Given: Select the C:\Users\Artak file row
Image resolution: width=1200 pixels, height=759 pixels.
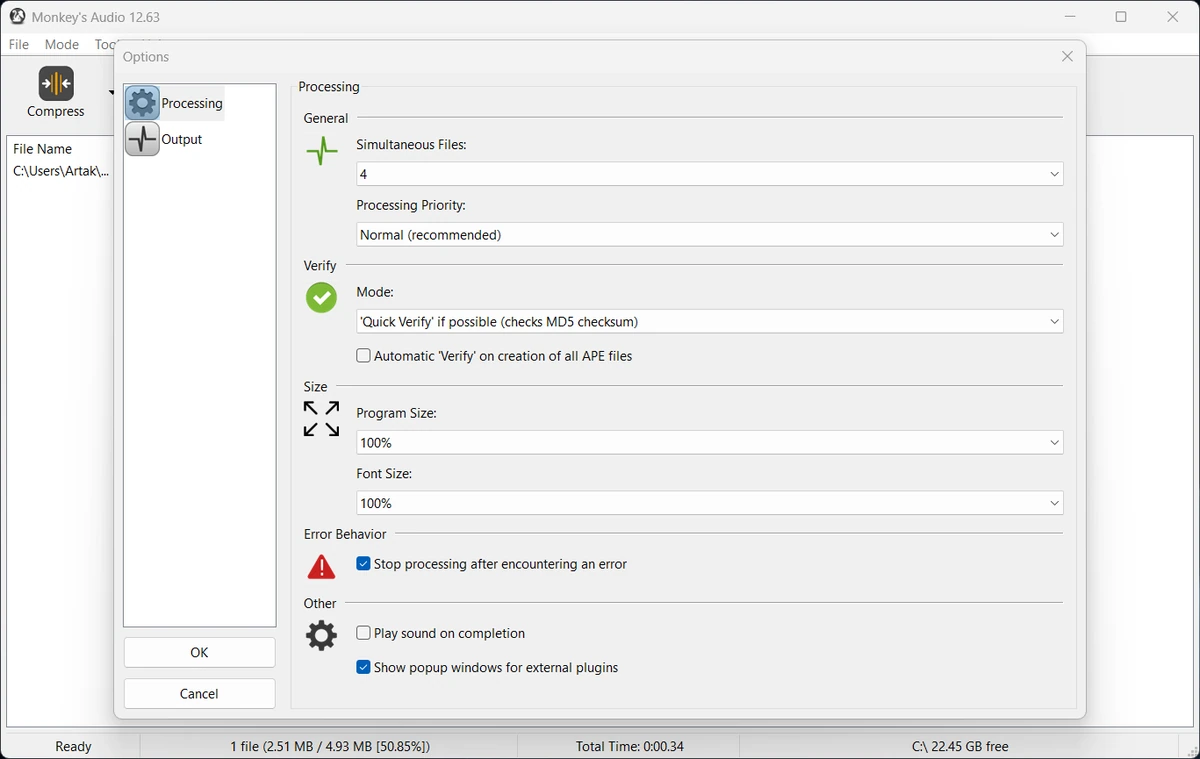Looking at the screenshot, I should tap(61, 171).
